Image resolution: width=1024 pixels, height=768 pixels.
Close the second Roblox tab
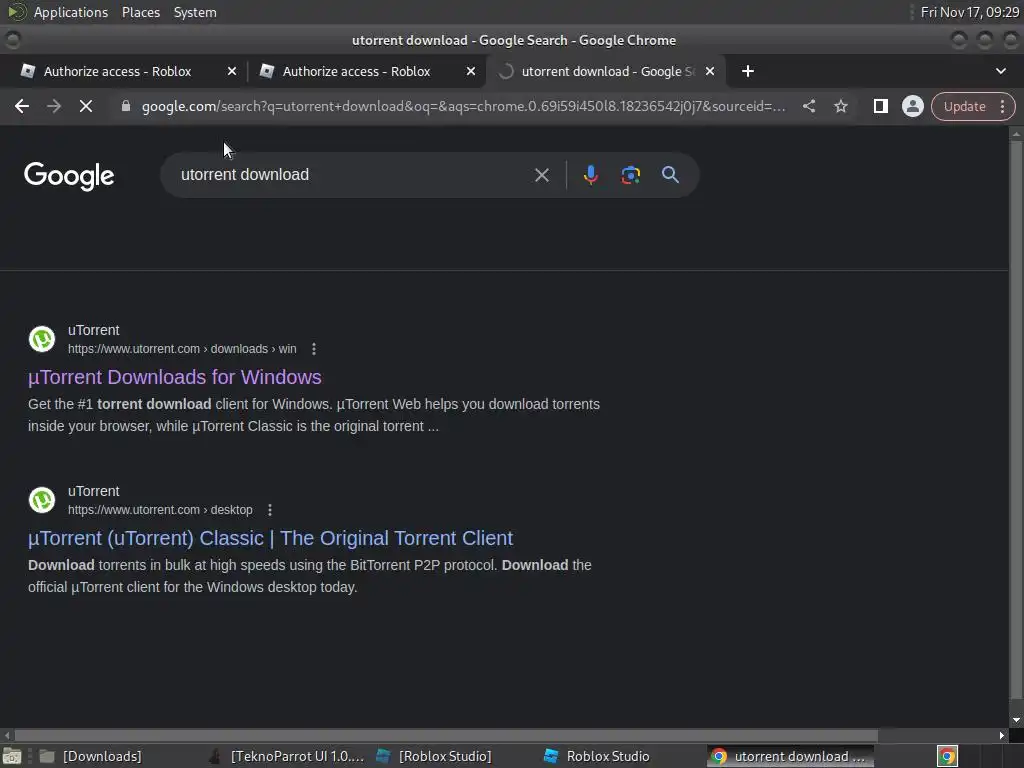tap(471, 71)
